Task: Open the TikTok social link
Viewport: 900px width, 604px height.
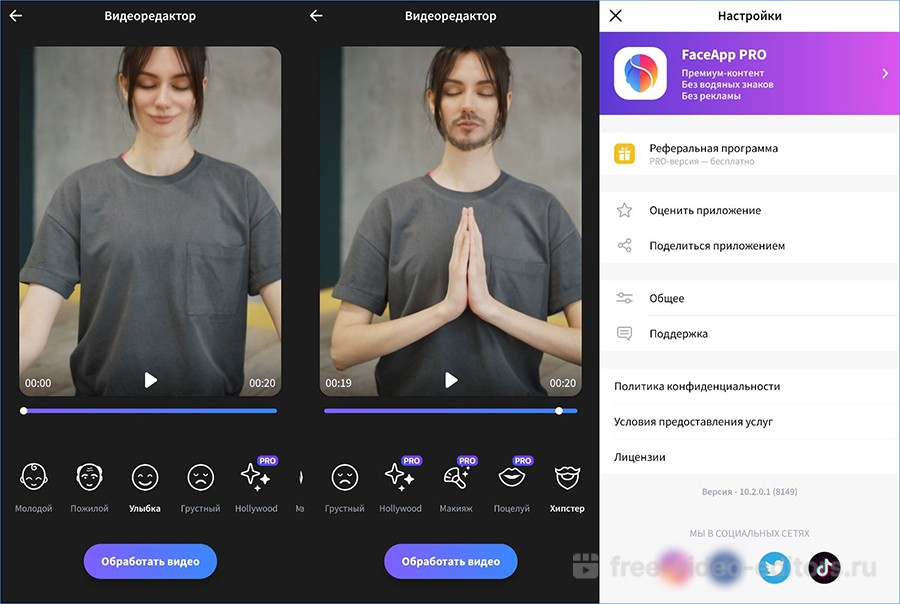Action: click(x=824, y=567)
